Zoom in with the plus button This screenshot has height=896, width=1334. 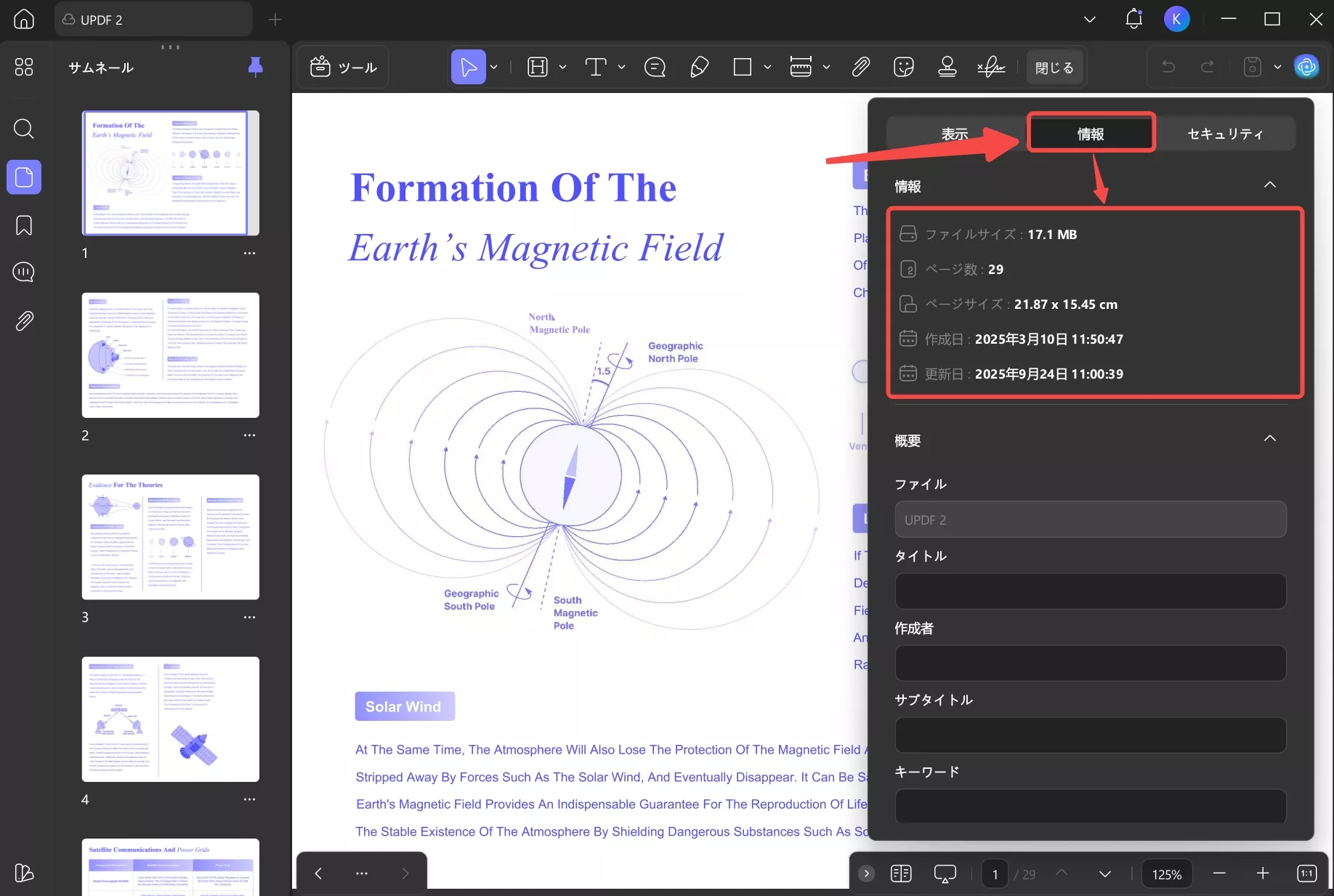(1263, 873)
